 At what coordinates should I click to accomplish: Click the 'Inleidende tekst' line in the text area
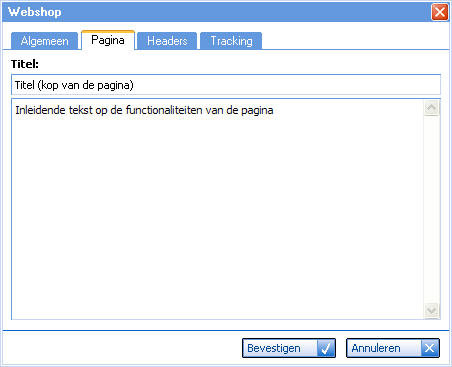point(144,110)
